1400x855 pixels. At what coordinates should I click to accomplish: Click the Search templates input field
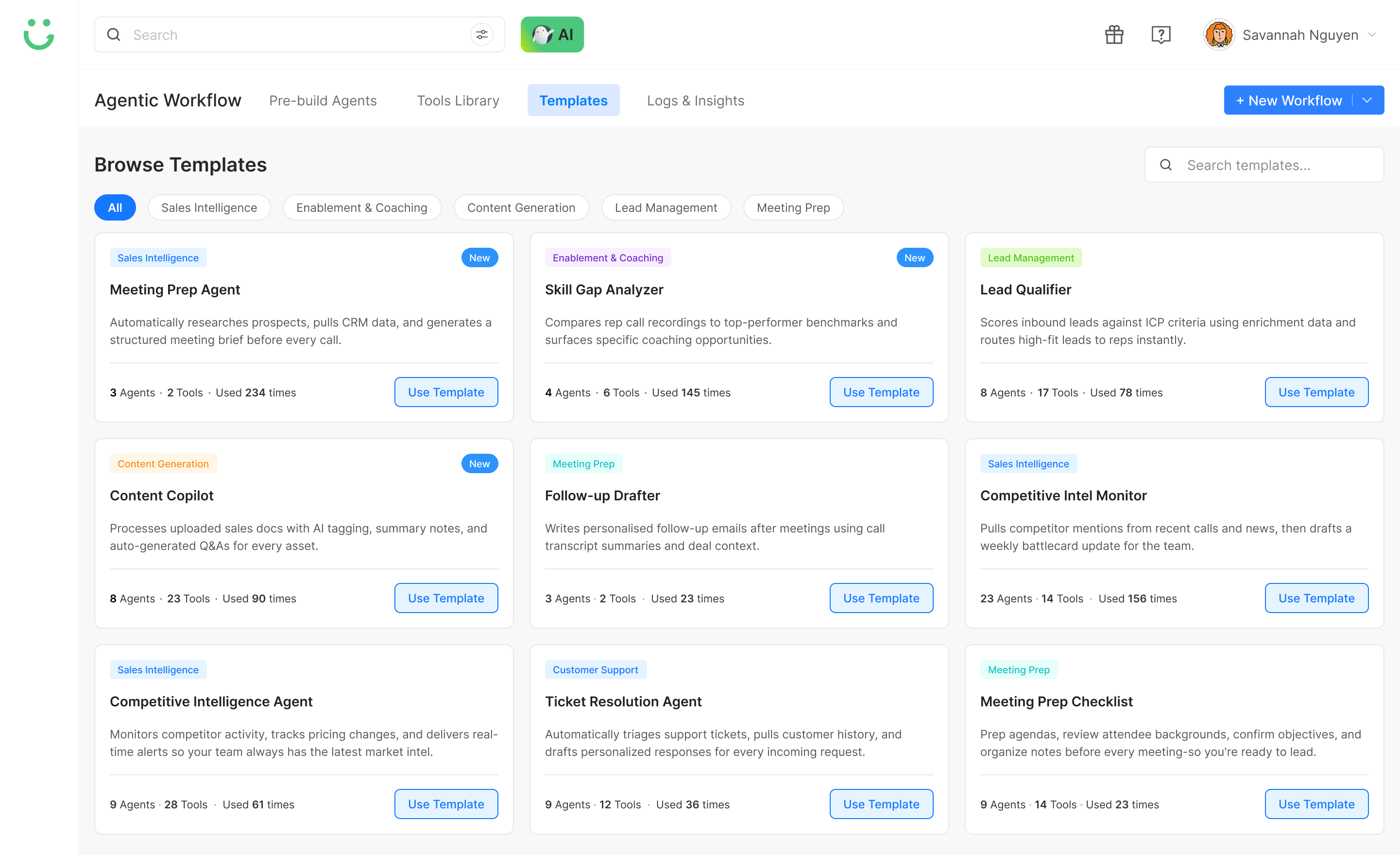(x=1263, y=165)
